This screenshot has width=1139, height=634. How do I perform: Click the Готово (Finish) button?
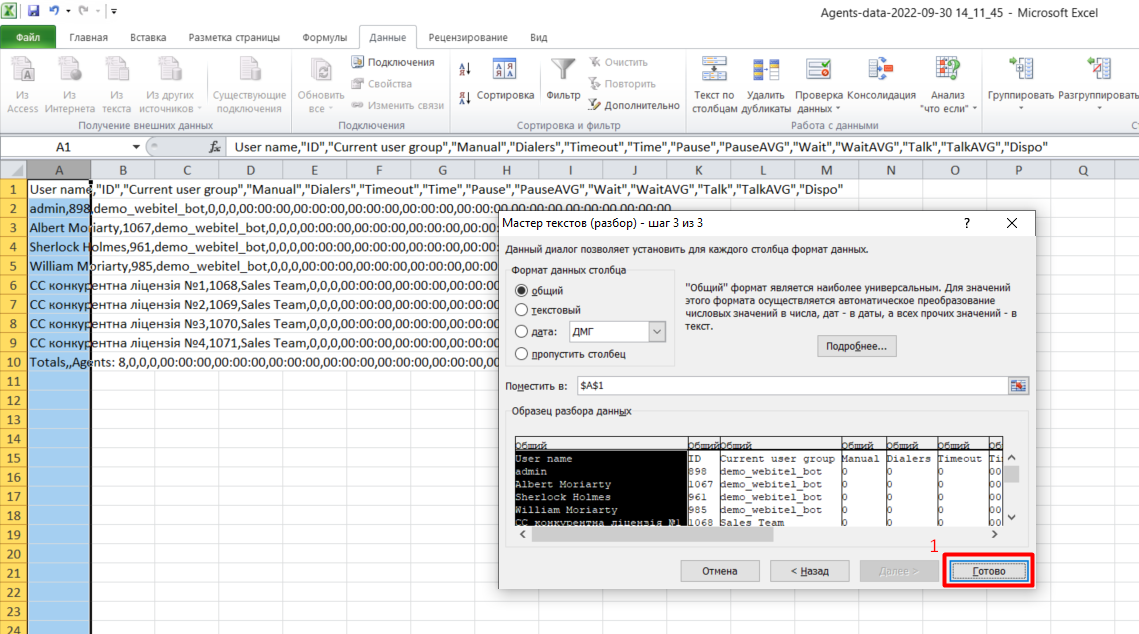pos(989,571)
